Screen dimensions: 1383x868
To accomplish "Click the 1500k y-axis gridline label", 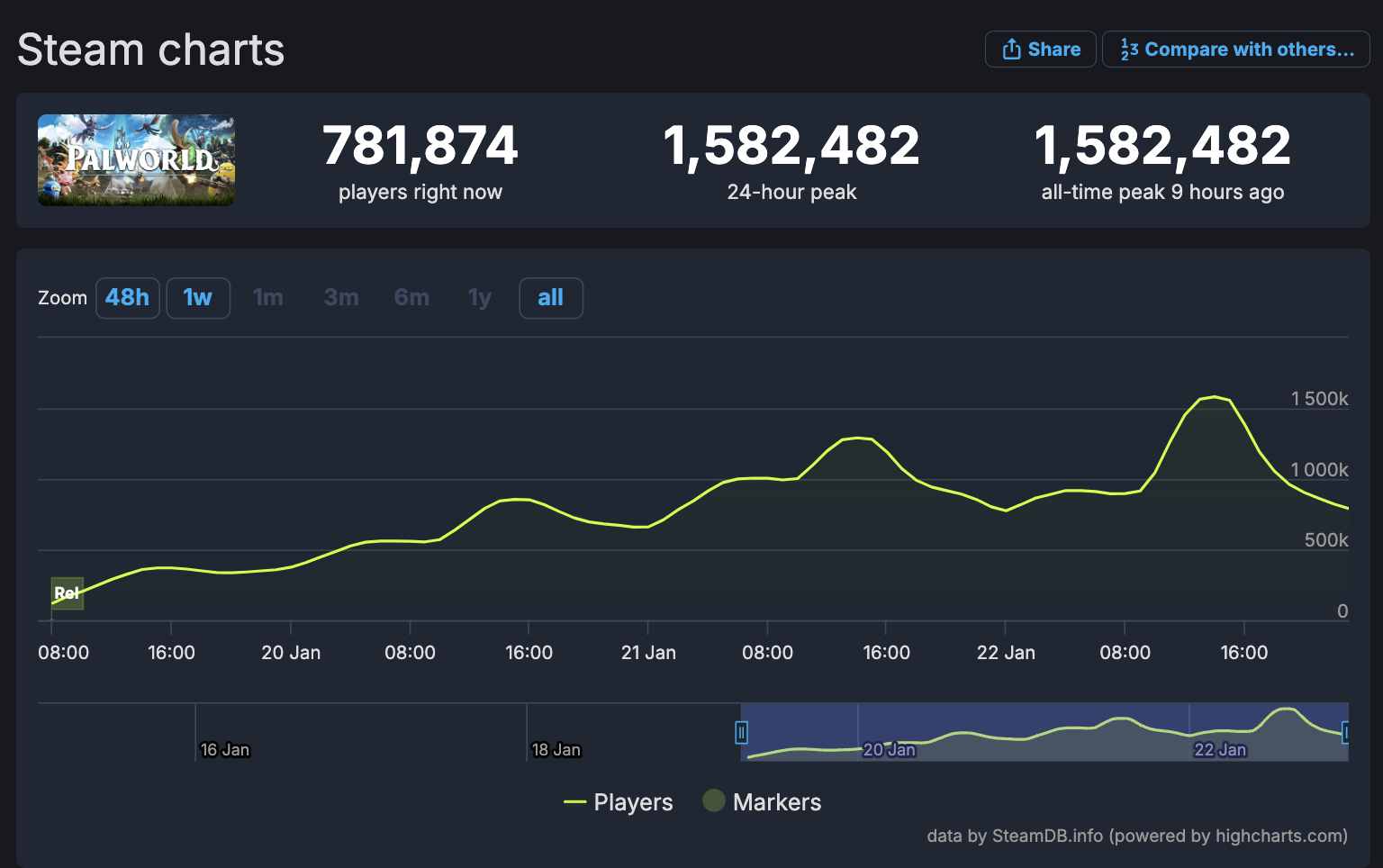I will (x=1319, y=398).
